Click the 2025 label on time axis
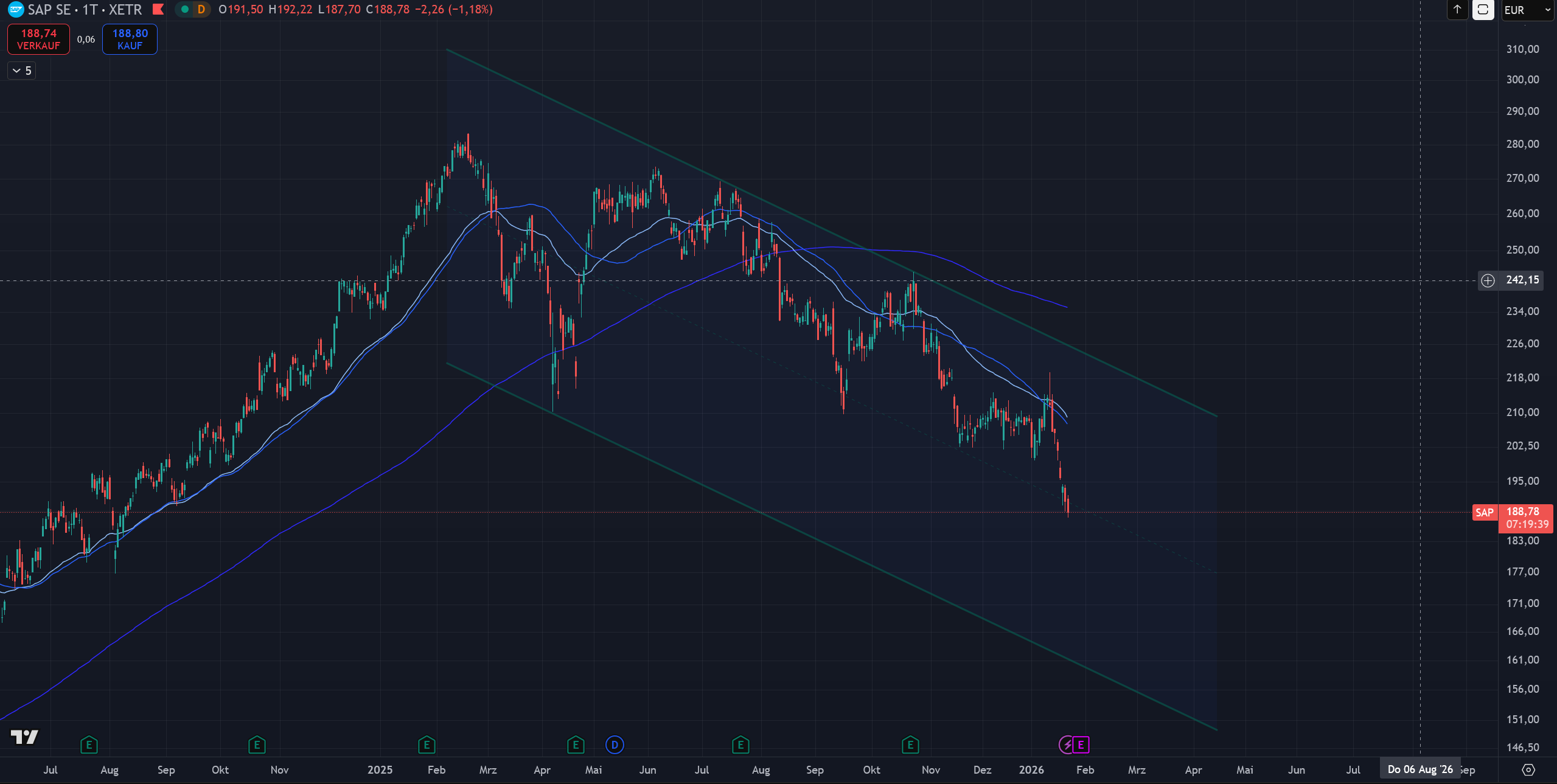Screen dimensions: 1557x784 click(x=380, y=769)
